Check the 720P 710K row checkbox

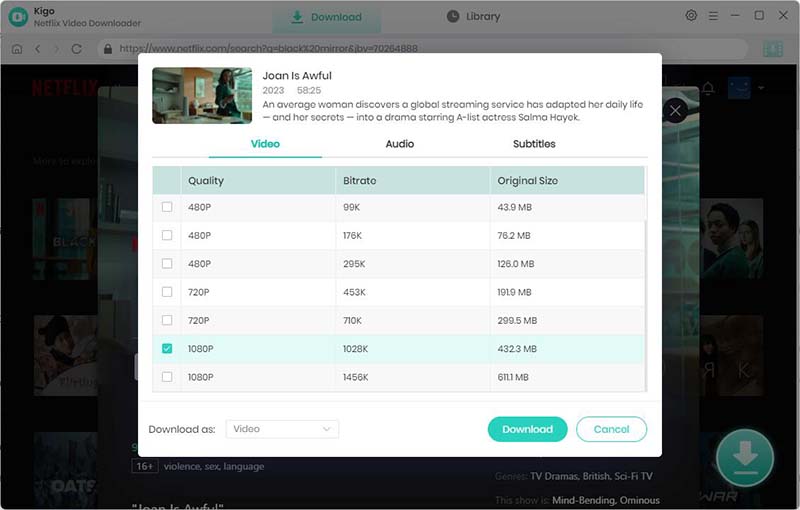click(167, 320)
